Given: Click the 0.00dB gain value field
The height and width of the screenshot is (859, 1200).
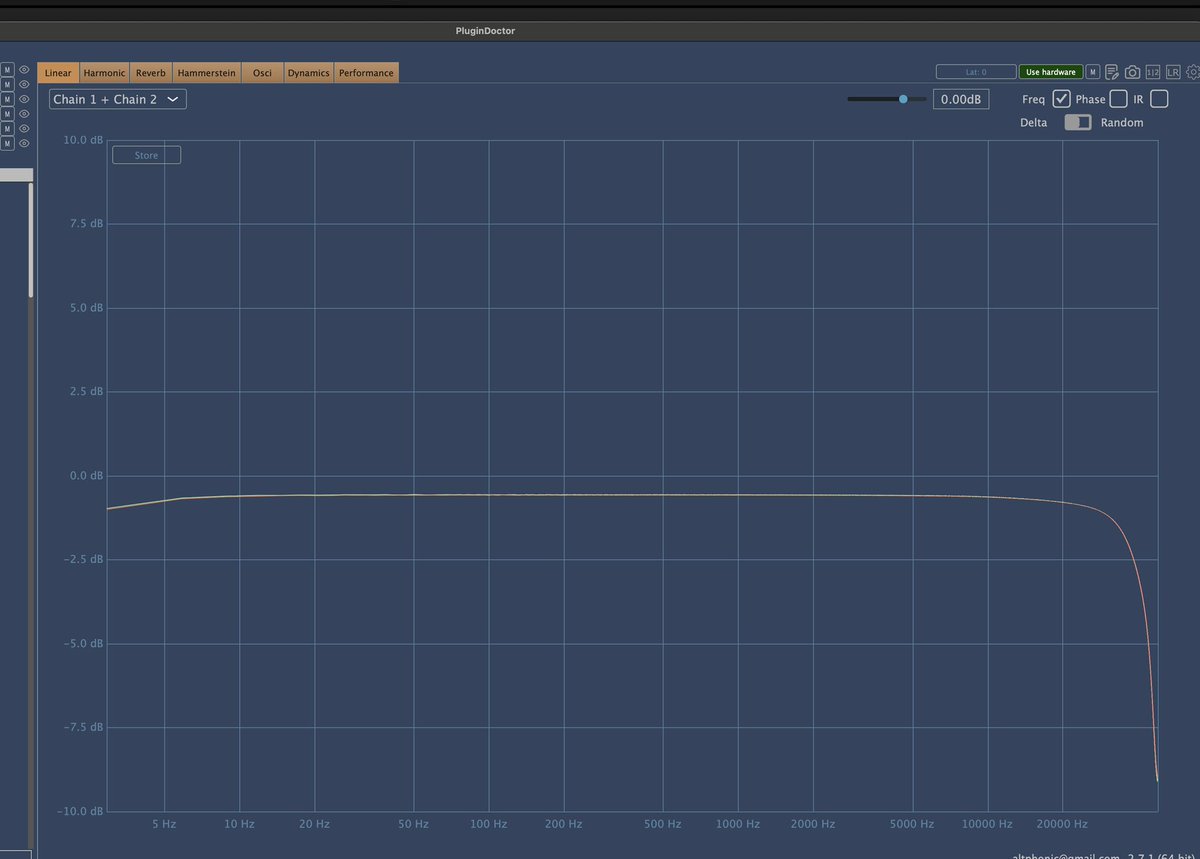Looking at the screenshot, I should tap(961, 99).
